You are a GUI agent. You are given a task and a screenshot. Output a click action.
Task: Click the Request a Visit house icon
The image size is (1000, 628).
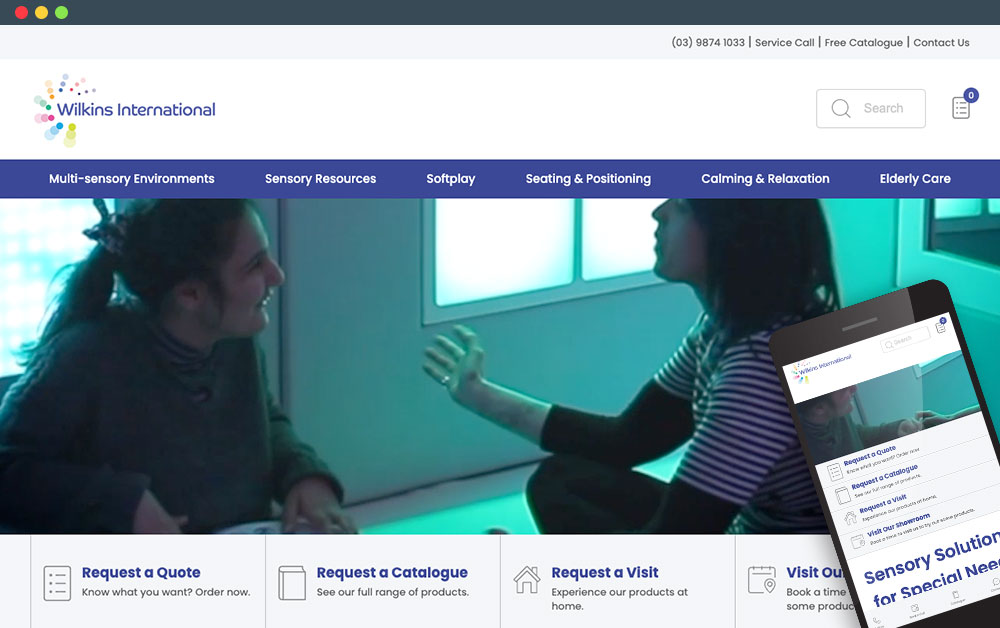pyautogui.click(x=527, y=580)
